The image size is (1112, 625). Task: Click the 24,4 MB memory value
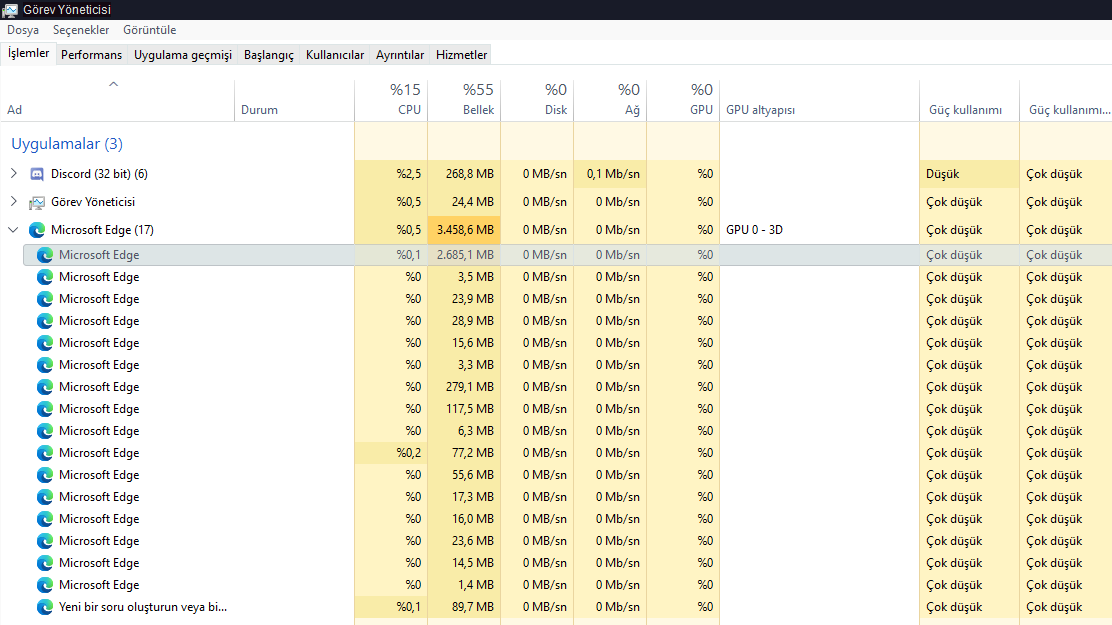pyautogui.click(x=472, y=202)
